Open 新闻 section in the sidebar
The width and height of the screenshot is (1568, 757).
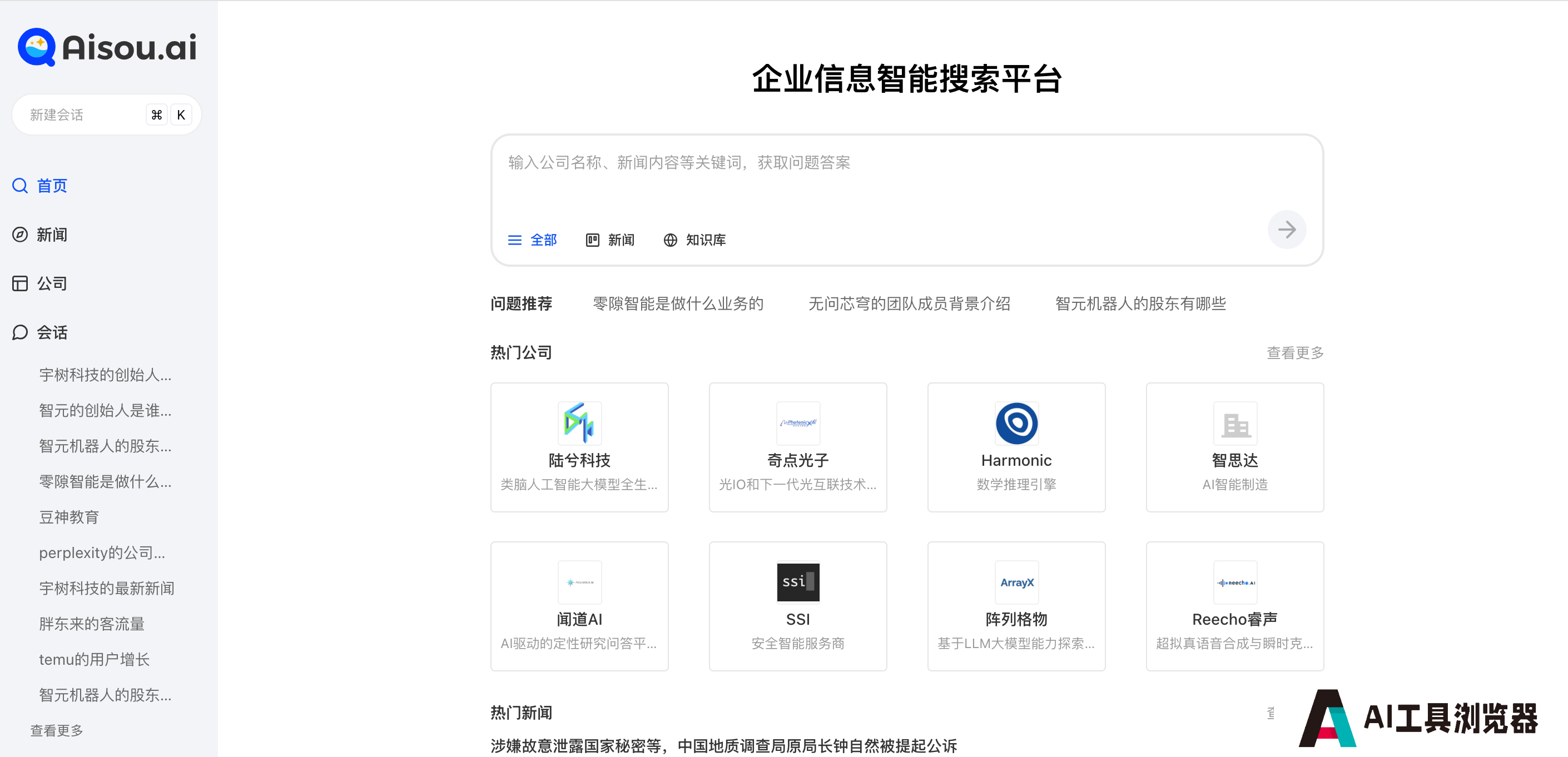coord(40,235)
